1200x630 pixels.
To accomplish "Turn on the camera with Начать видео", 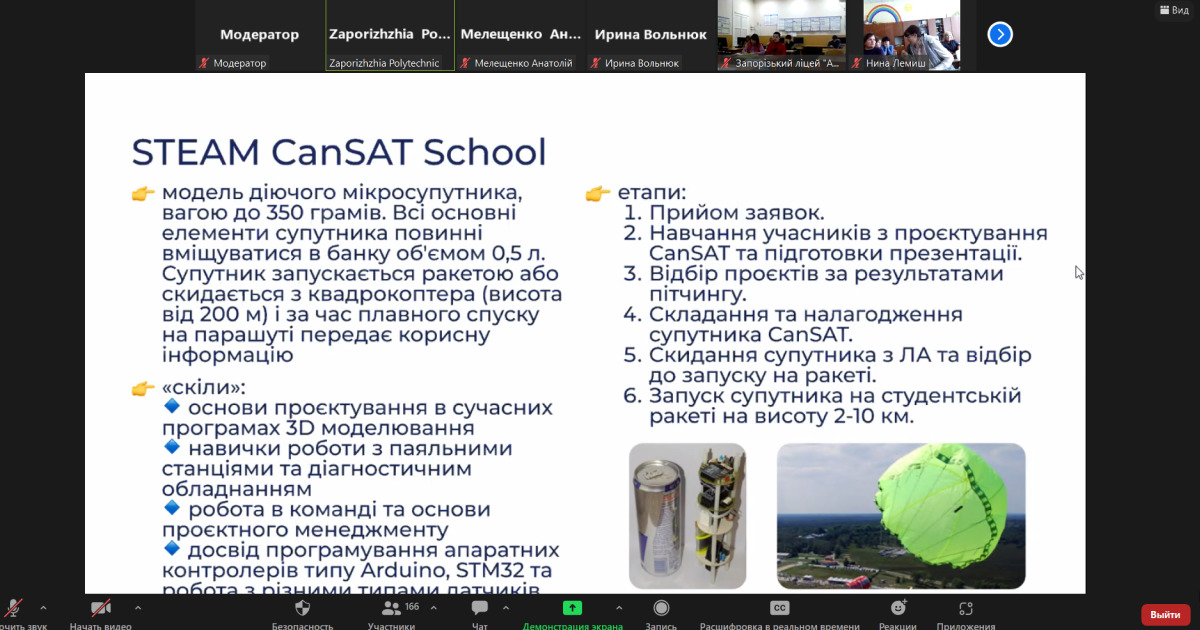I will click(x=100, y=608).
